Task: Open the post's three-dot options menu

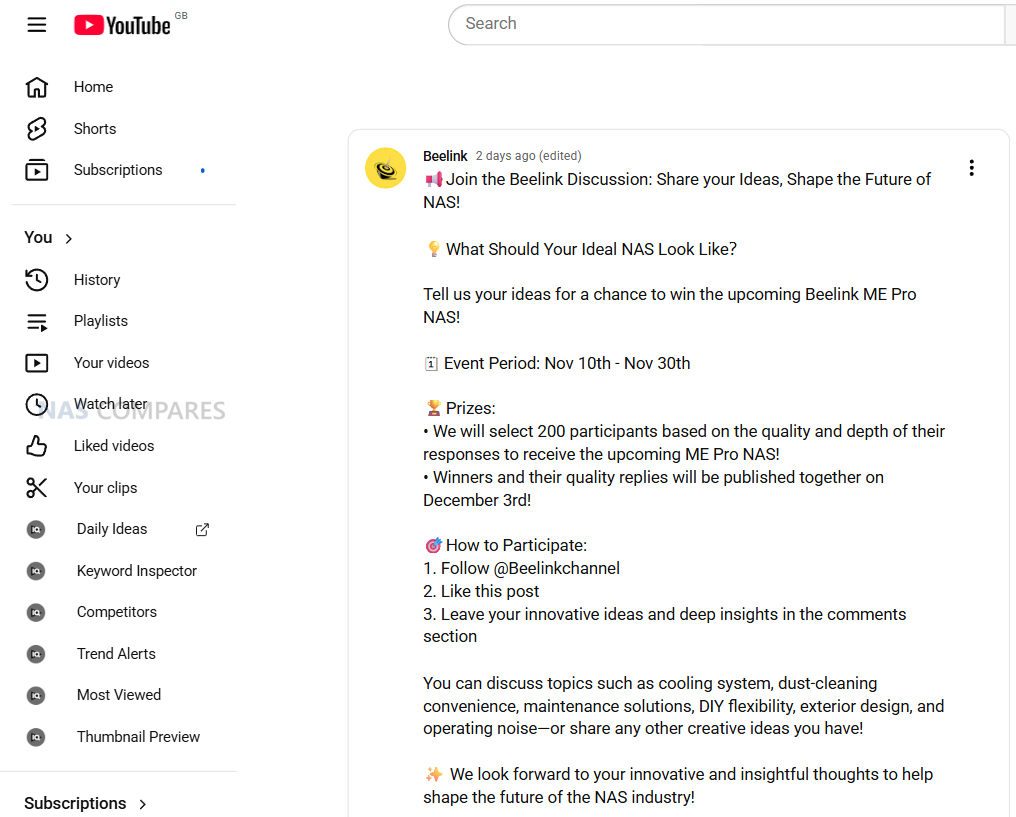Action: pos(971,168)
